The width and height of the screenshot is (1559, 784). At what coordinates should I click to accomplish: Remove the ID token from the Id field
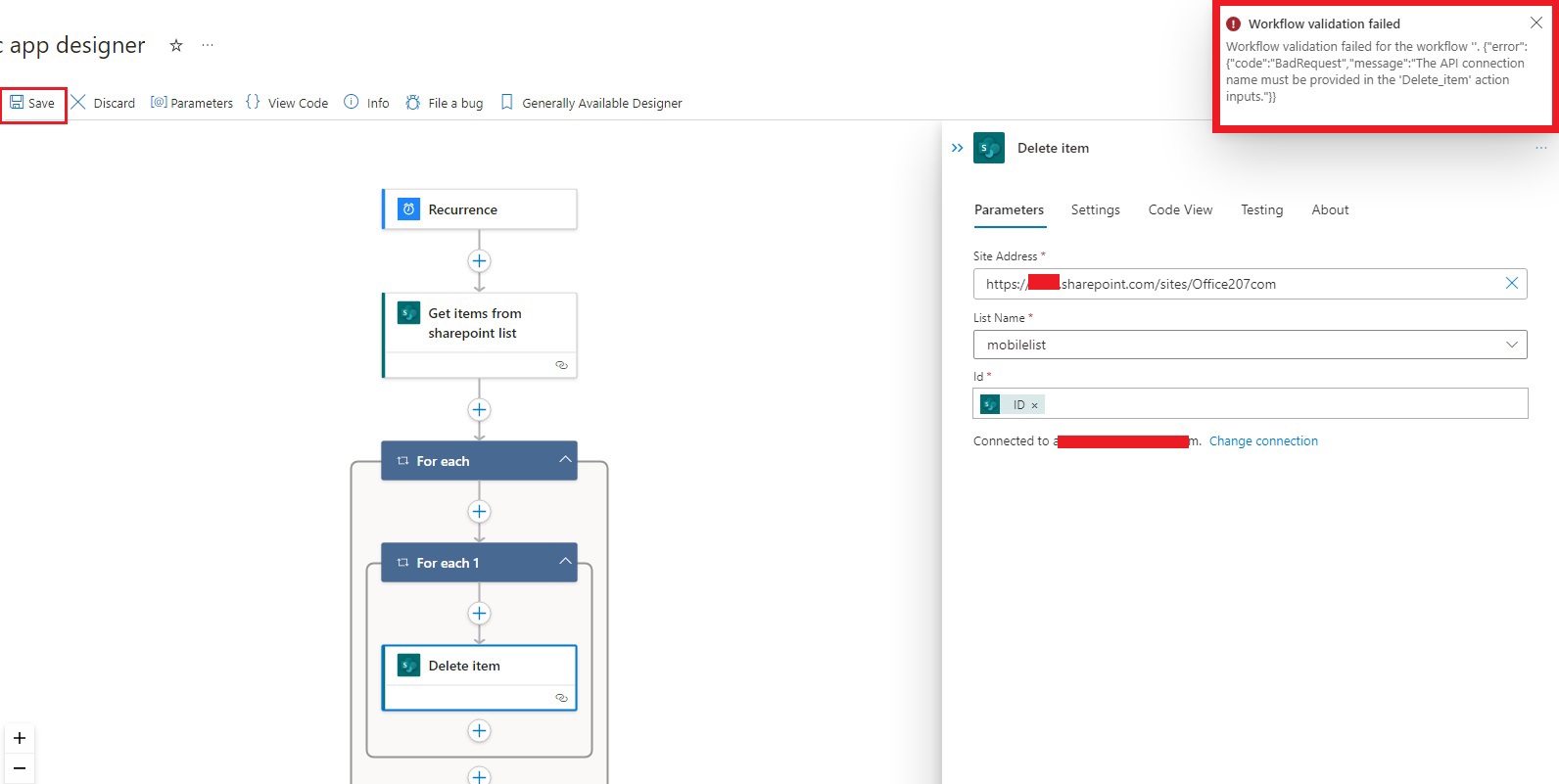1034,405
